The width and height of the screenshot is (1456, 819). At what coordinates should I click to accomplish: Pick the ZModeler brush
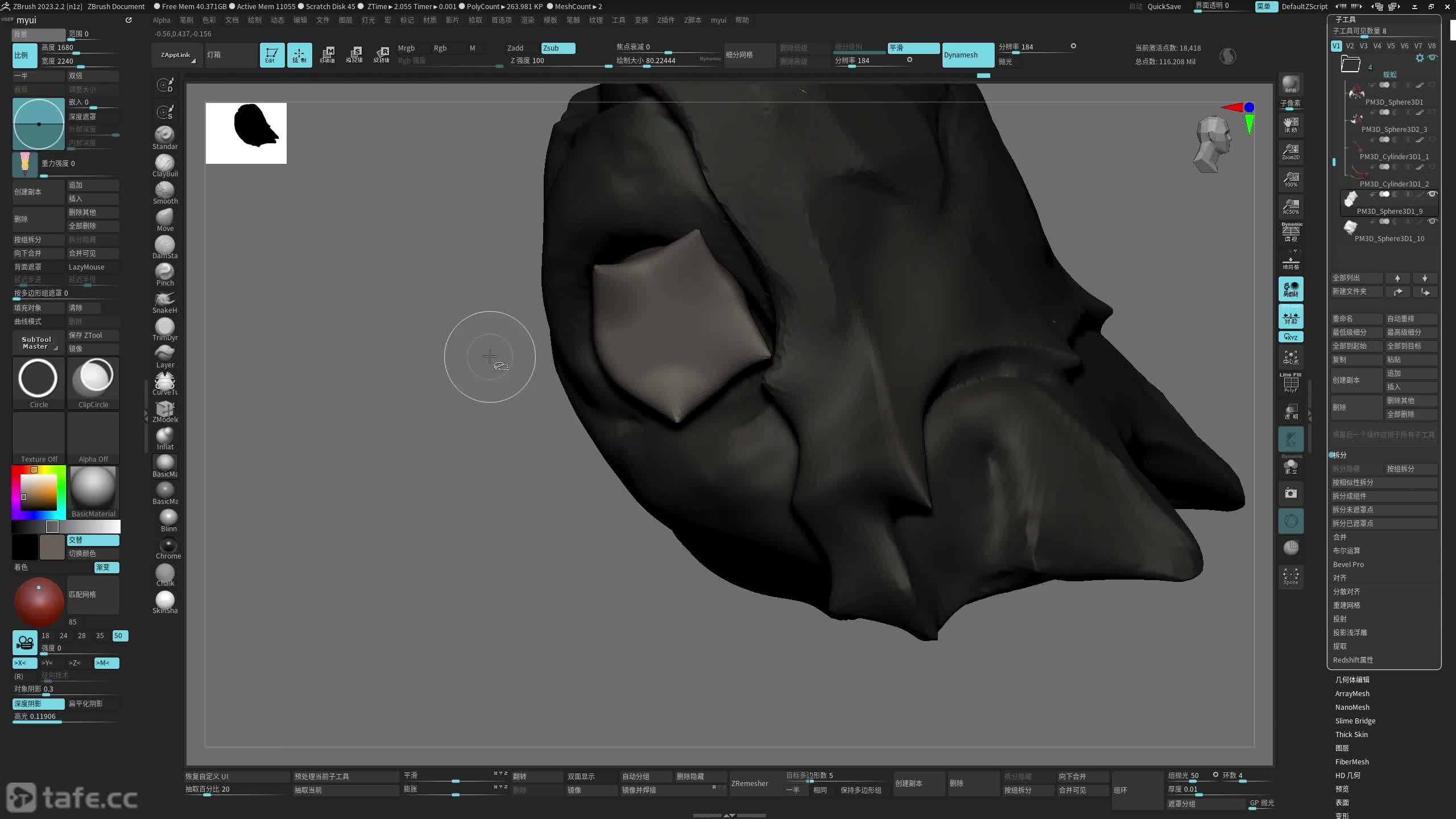point(164,409)
